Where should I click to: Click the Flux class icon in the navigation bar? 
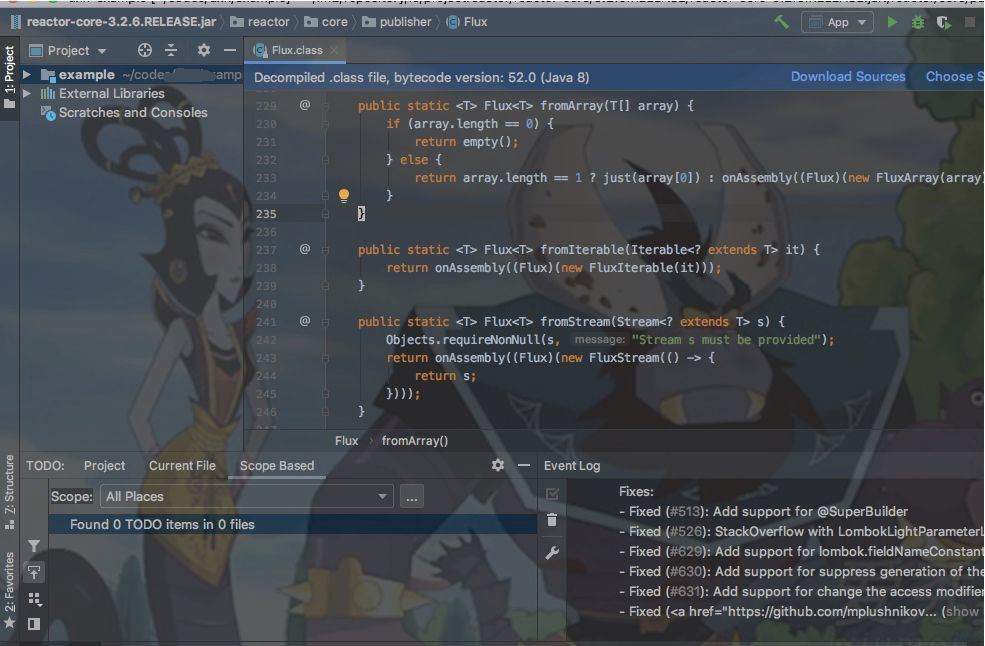[452, 22]
